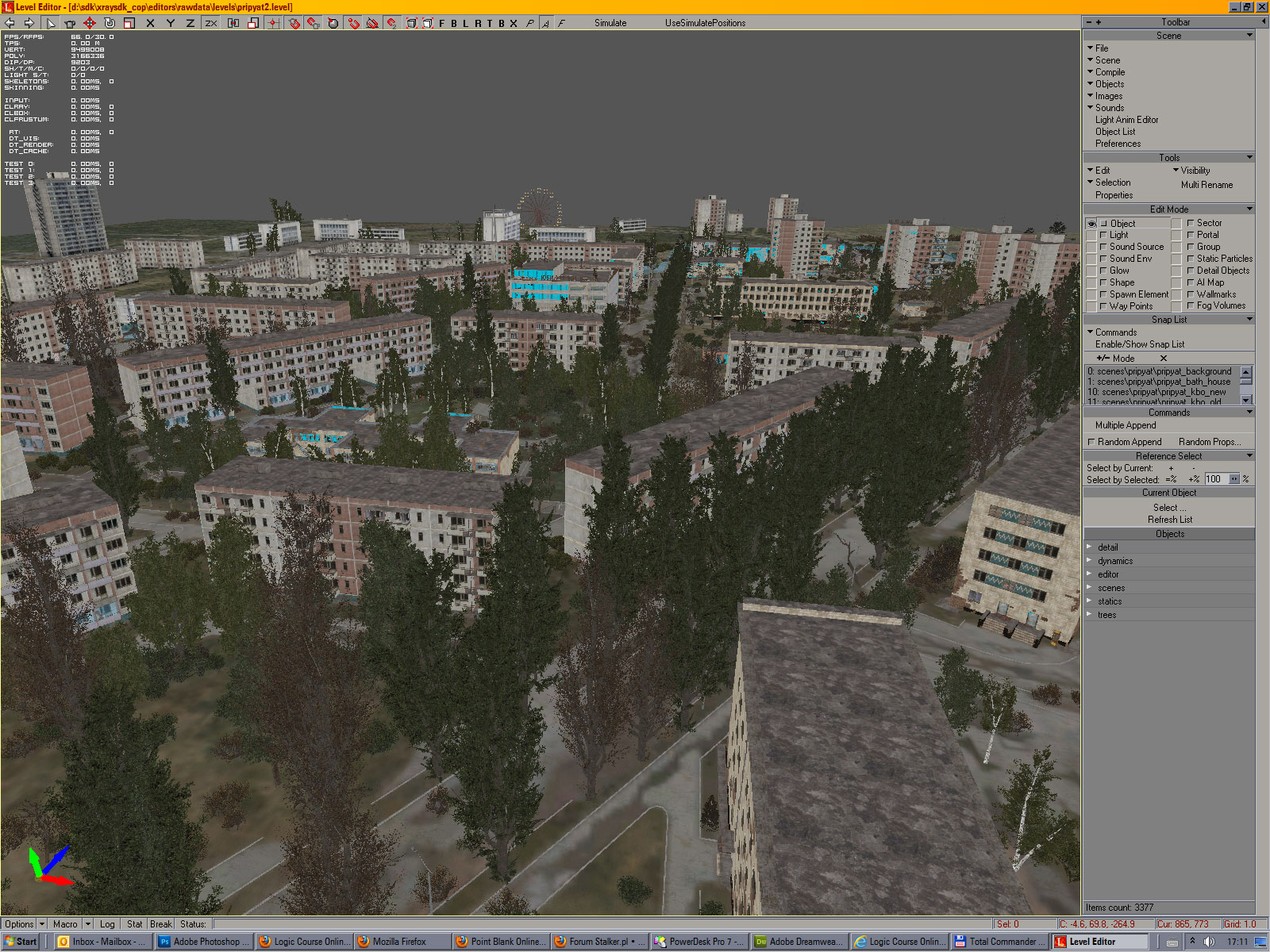Expand the Sounds menu
This screenshot has height=952, width=1270.
1106,108
